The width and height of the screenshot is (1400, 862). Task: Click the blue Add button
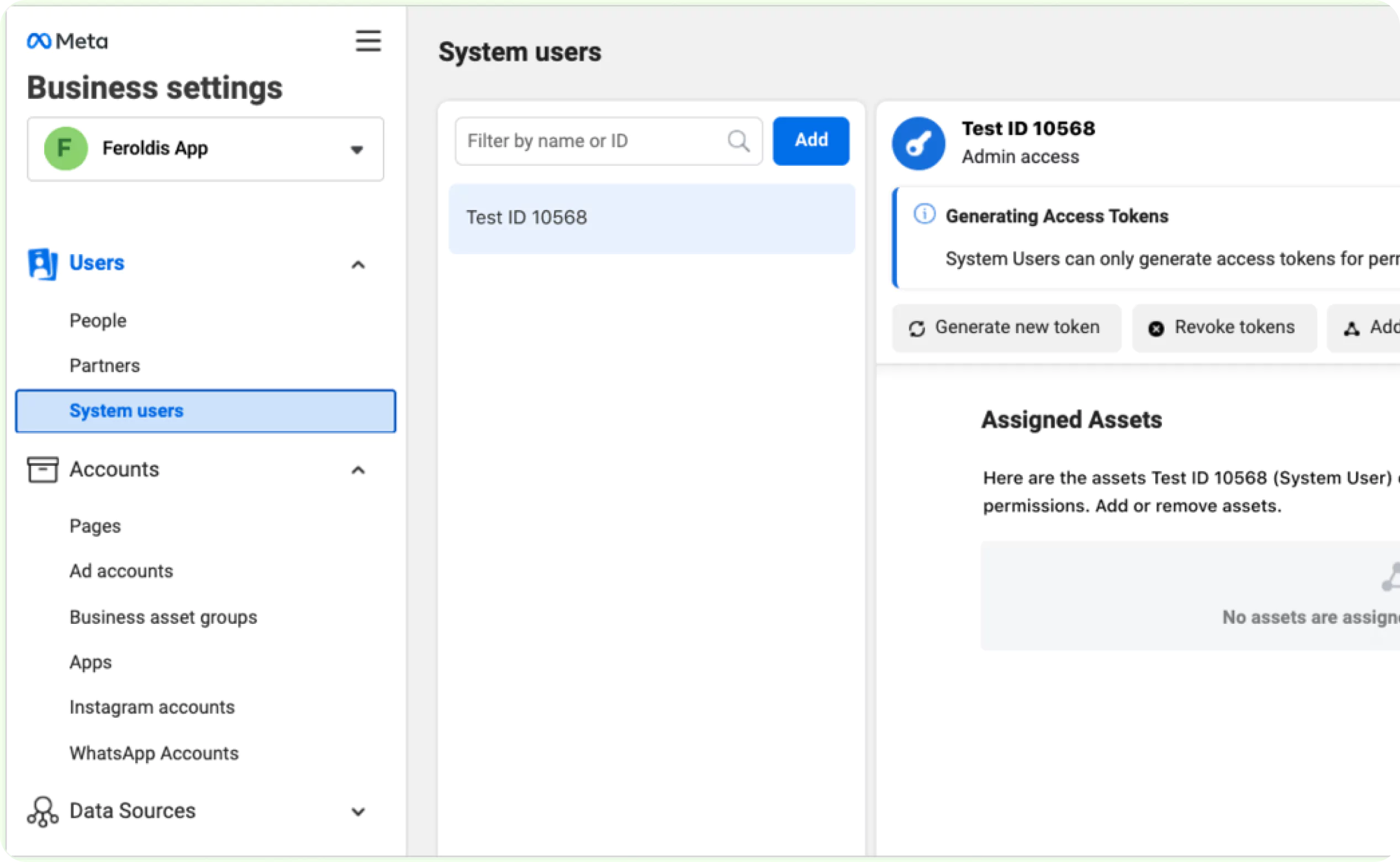[x=811, y=141]
